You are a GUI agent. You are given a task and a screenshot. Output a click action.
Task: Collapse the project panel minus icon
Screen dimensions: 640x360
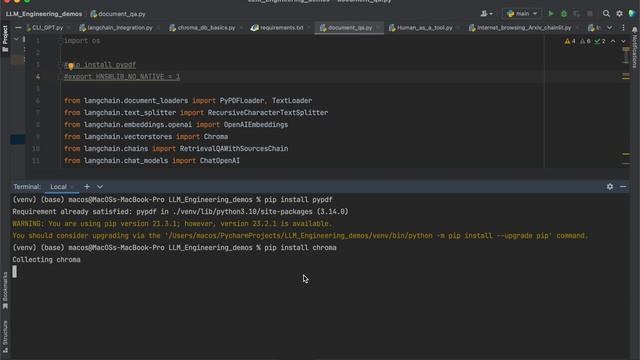18,28
